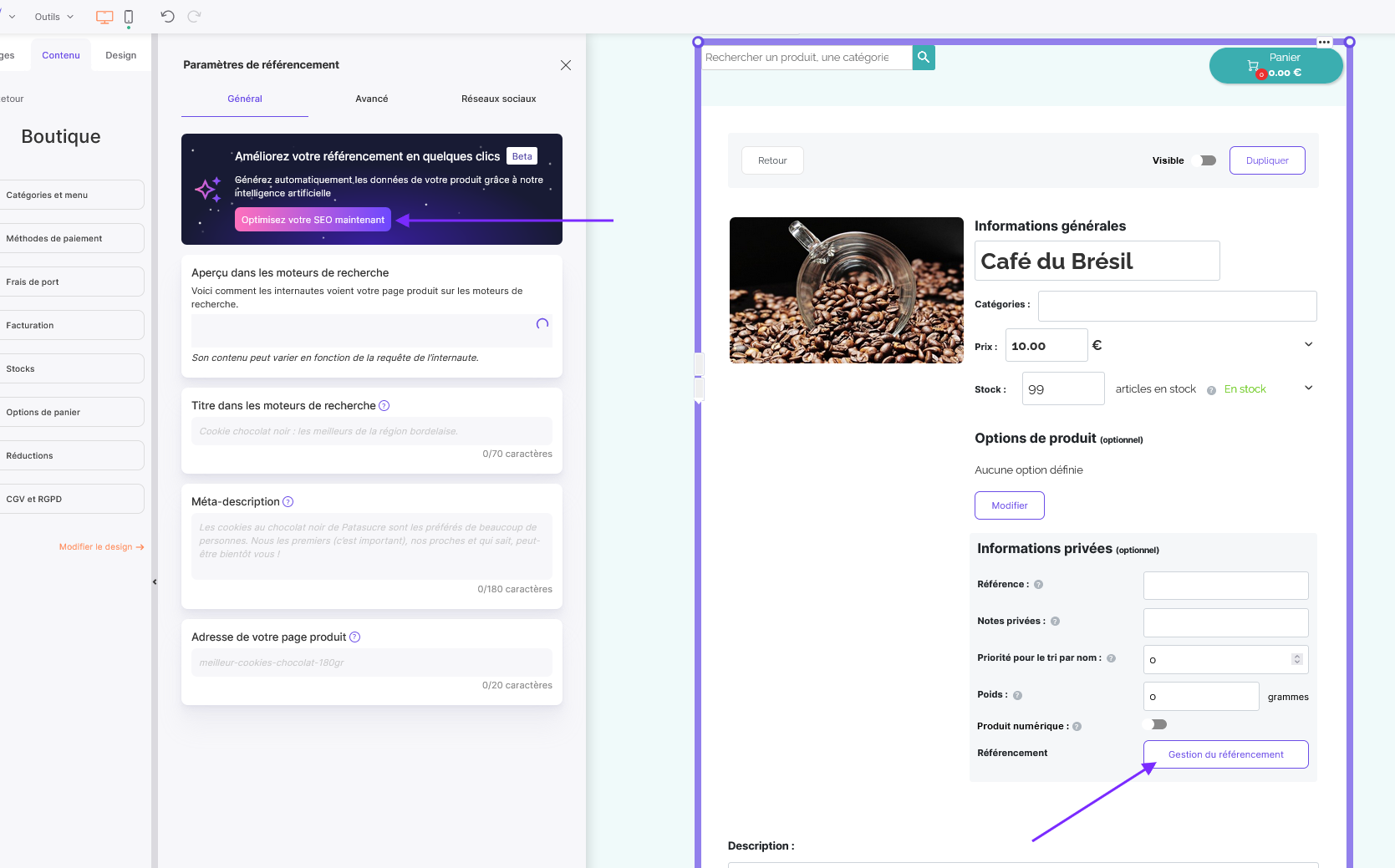This screenshot has height=868, width=1395.
Task: Open the Outils dropdown menu
Action: [53, 17]
